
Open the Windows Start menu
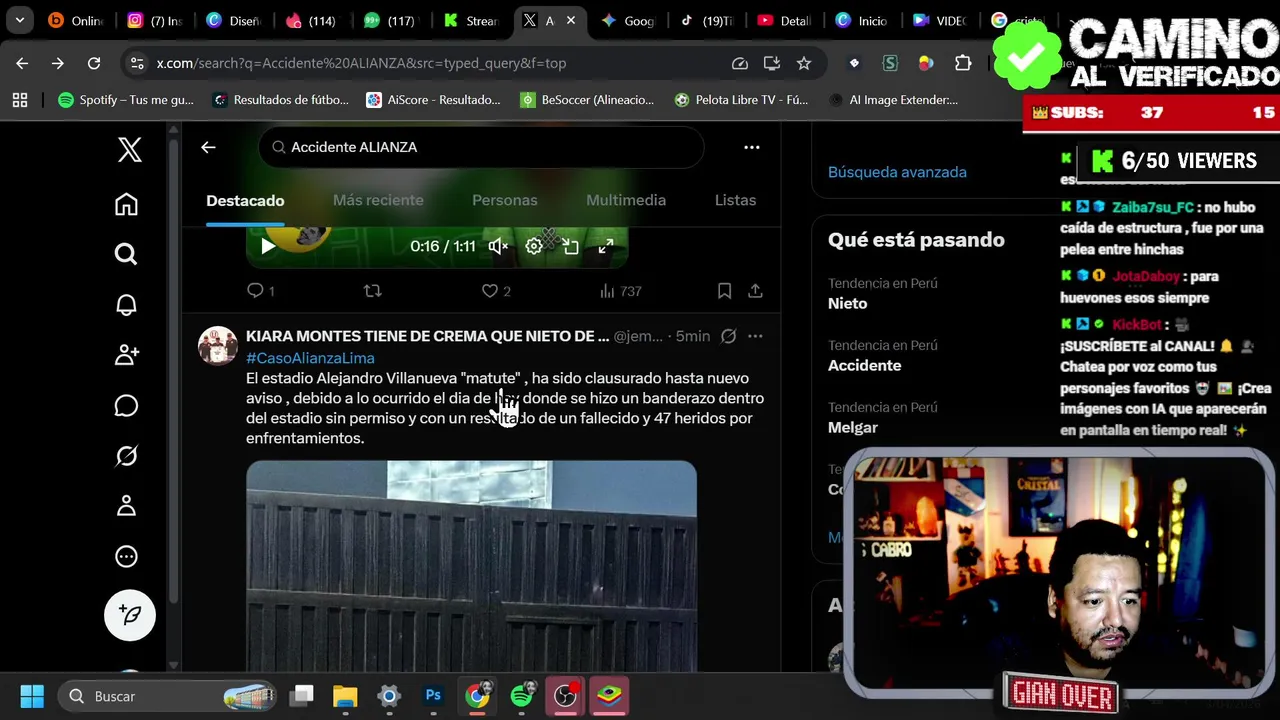(x=32, y=696)
